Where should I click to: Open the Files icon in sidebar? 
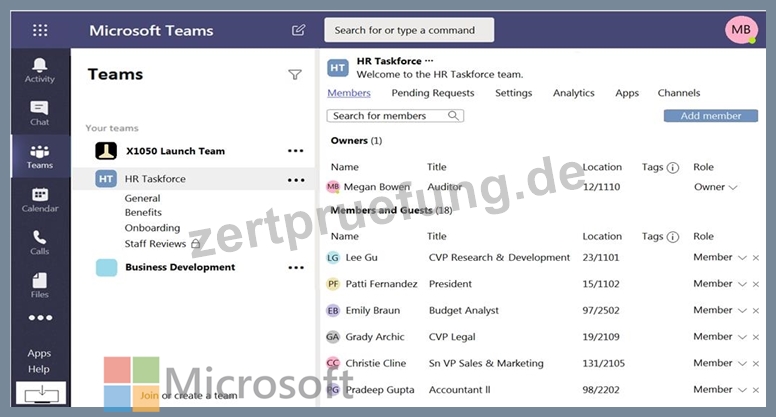pyautogui.click(x=40, y=280)
